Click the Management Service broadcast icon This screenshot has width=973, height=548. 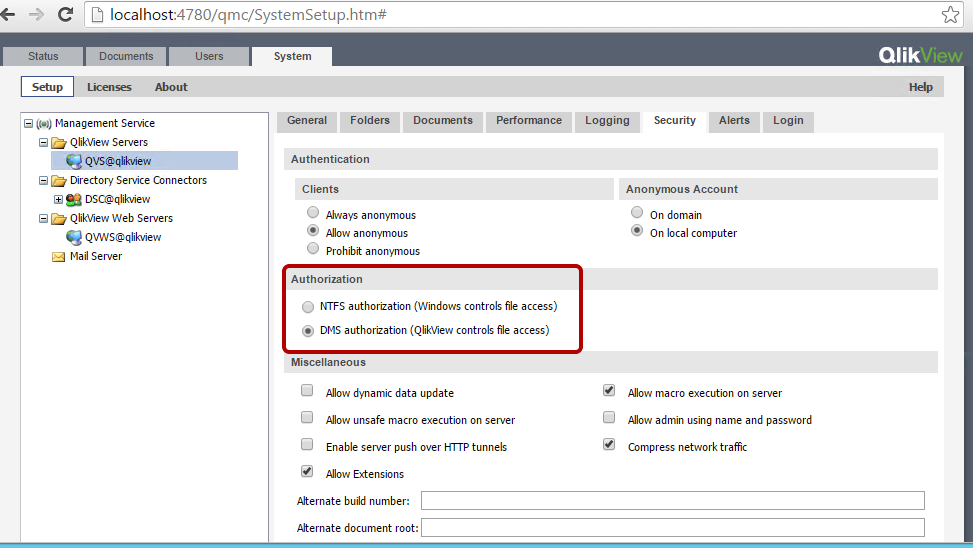tap(43, 124)
